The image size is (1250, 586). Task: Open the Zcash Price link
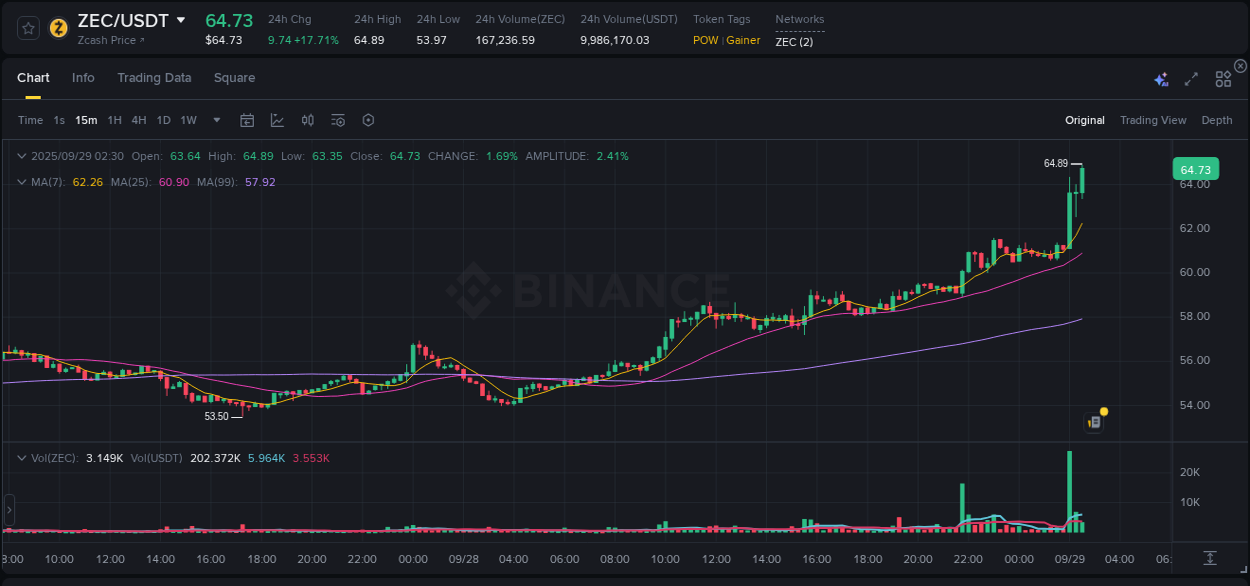(110, 40)
